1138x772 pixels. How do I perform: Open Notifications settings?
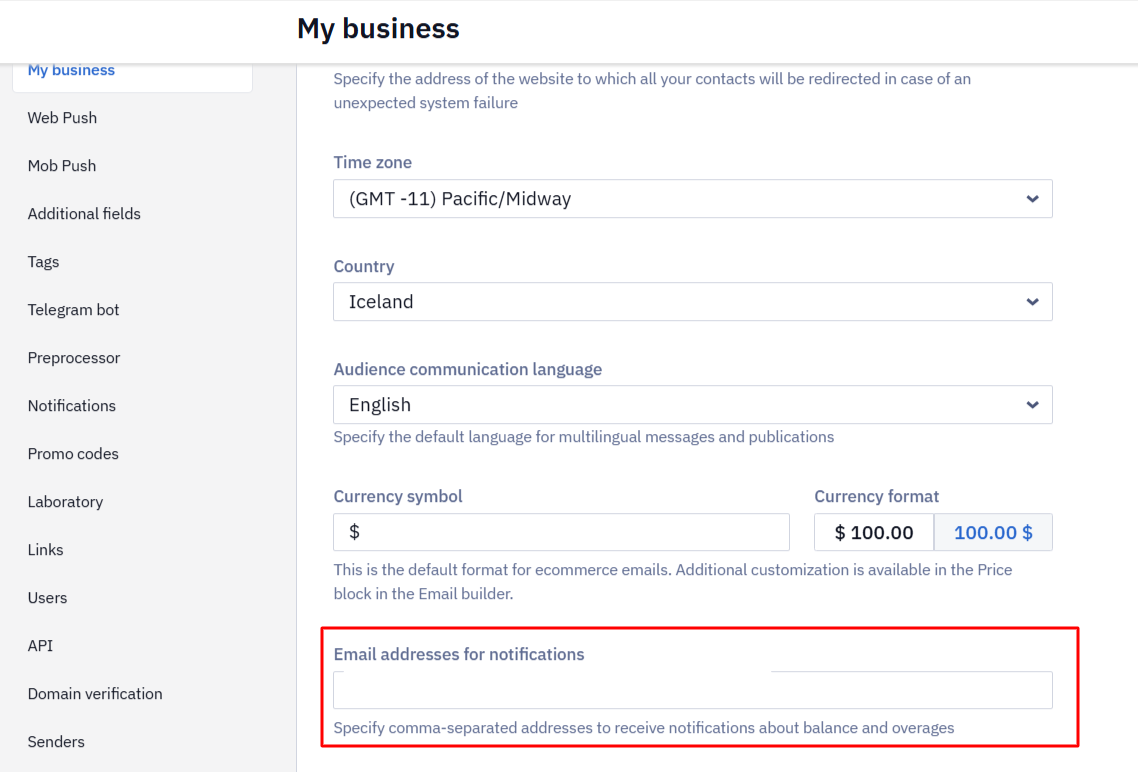(72, 406)
